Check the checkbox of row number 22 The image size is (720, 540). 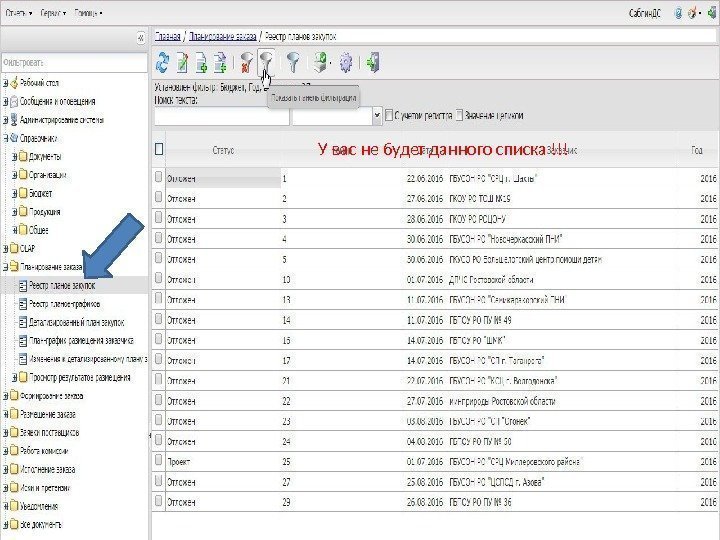pyautogui.click(x=158, y=399)
